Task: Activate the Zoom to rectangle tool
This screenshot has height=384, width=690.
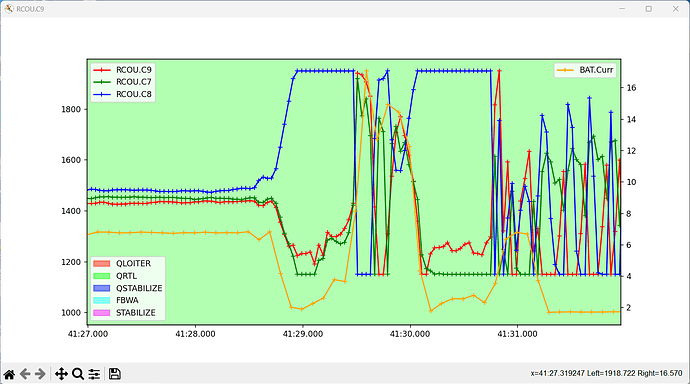Action: click(x=78, y=374)
